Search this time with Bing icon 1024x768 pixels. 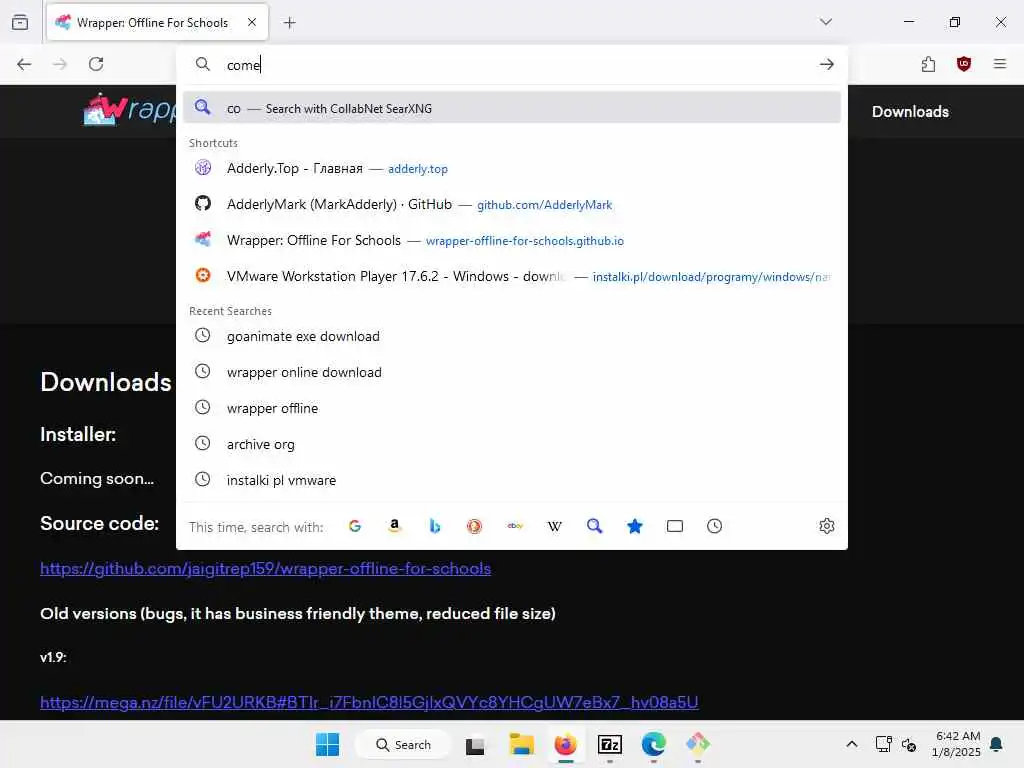pyautogui.click(x=434, y=526)
